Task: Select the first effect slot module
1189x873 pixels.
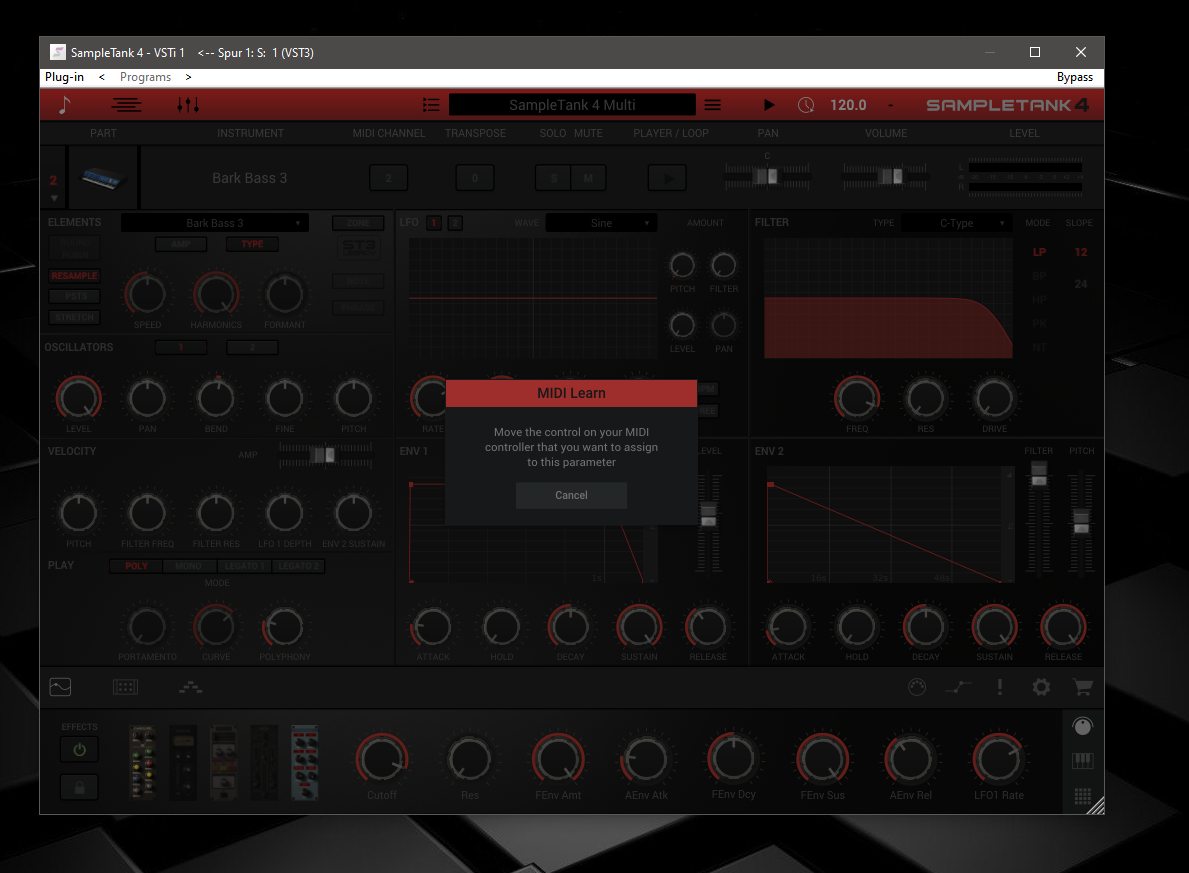Action: [x=143, y=763]
